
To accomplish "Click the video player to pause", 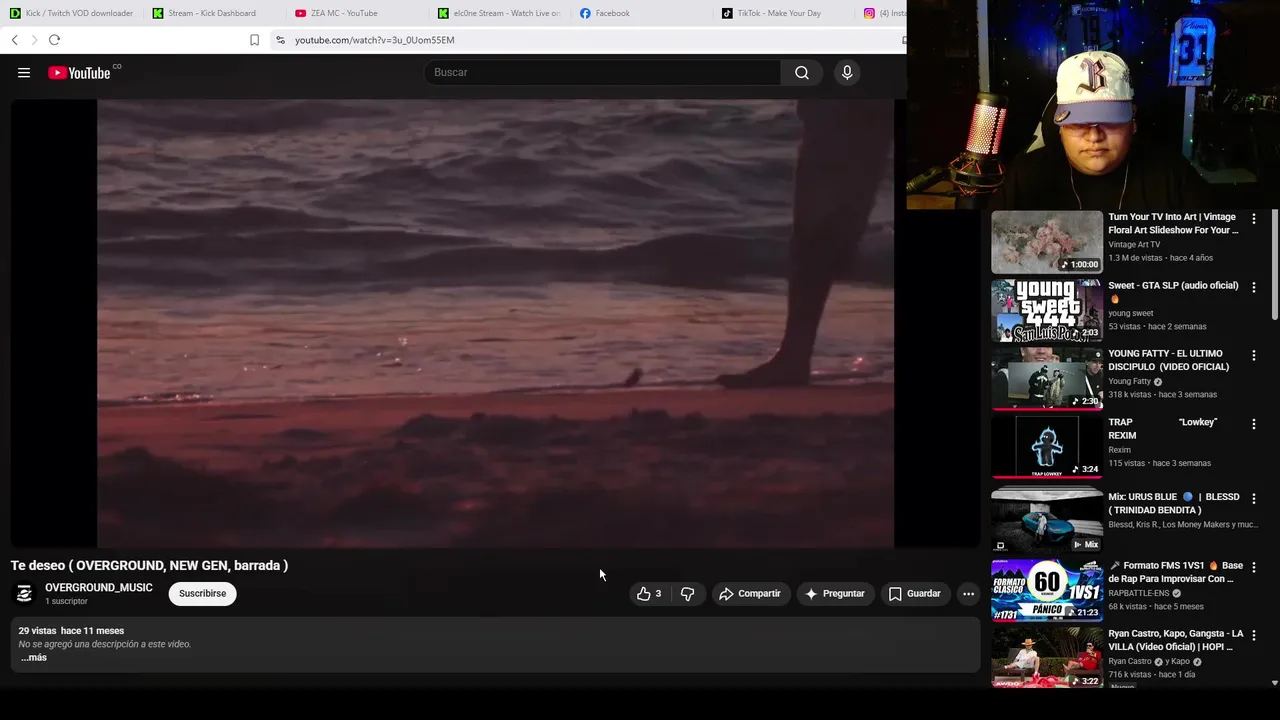I will (x=495, y=323).
